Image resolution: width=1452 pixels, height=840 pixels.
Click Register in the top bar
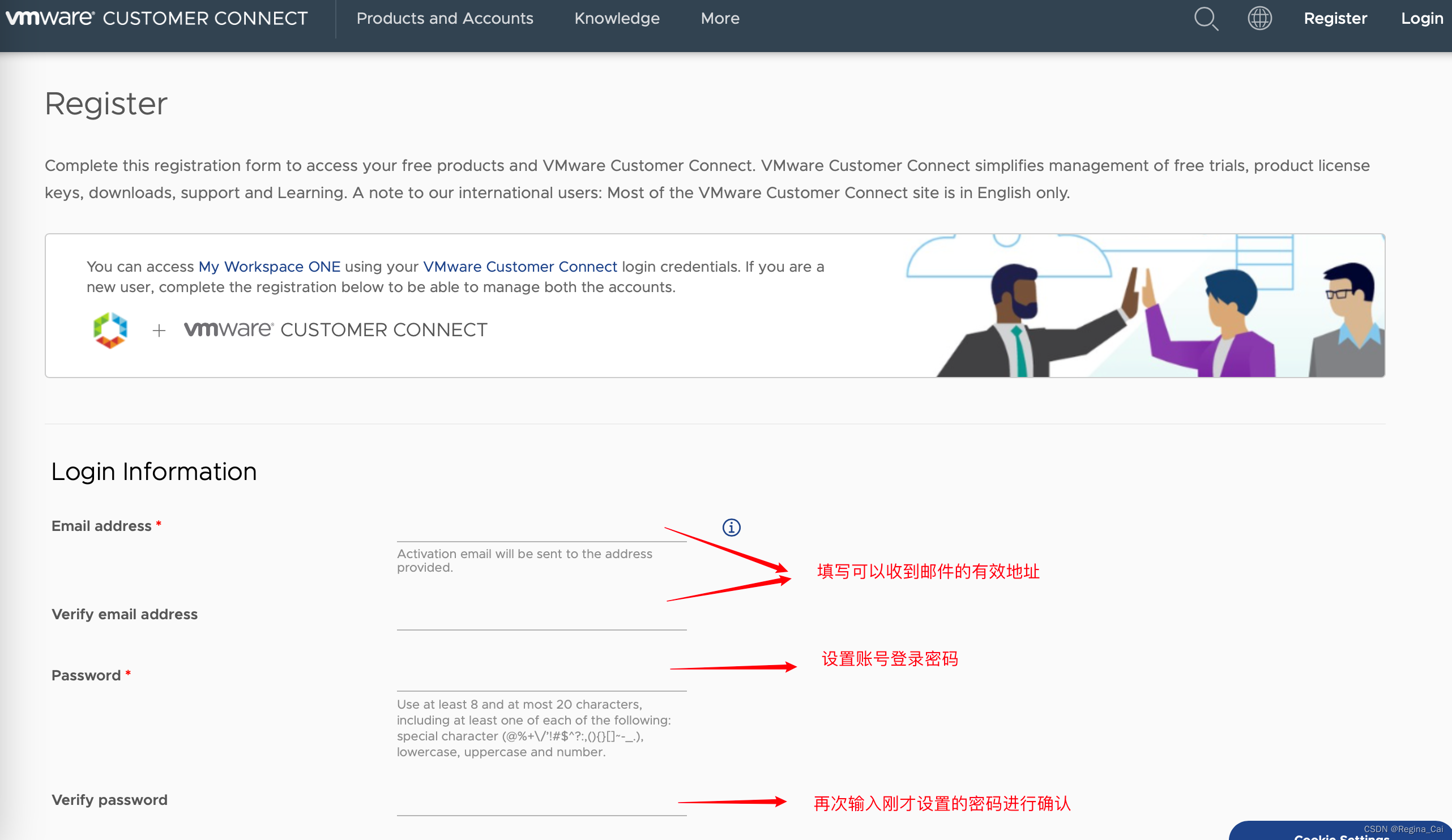(1335, 19)
